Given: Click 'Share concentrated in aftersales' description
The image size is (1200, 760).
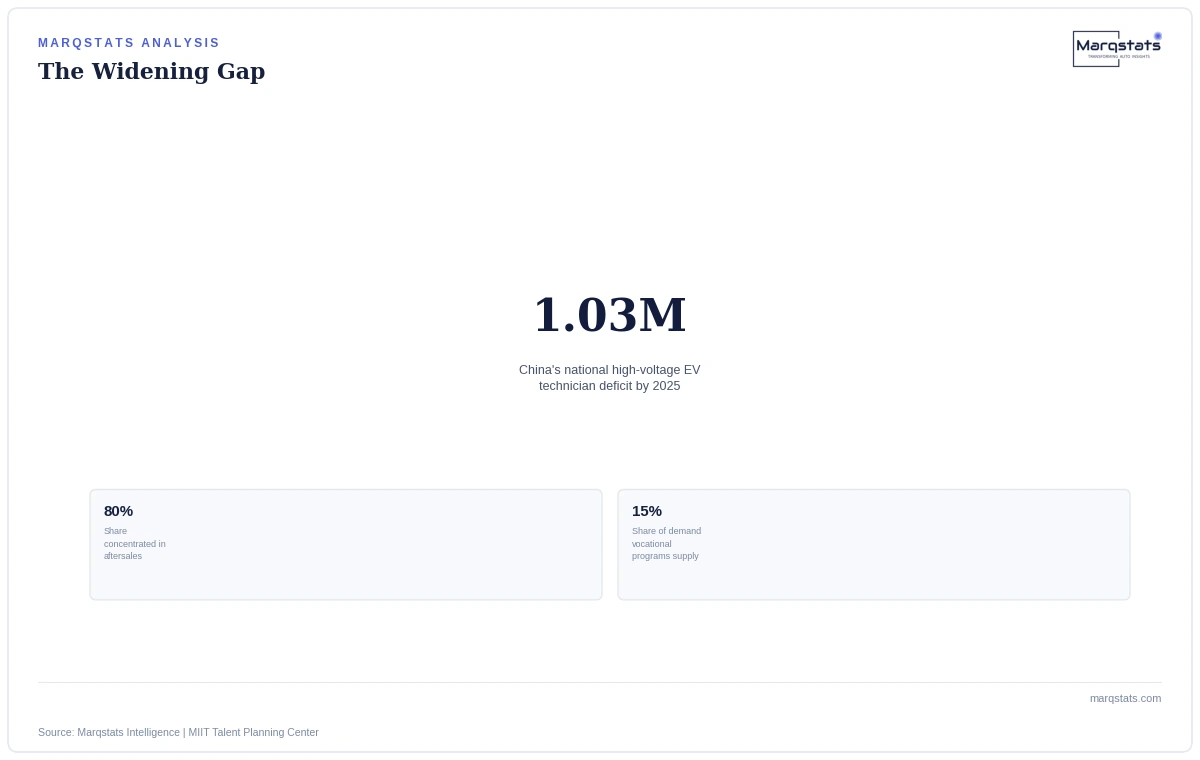Looking at the screenshot, I should (x=135, y=544).
